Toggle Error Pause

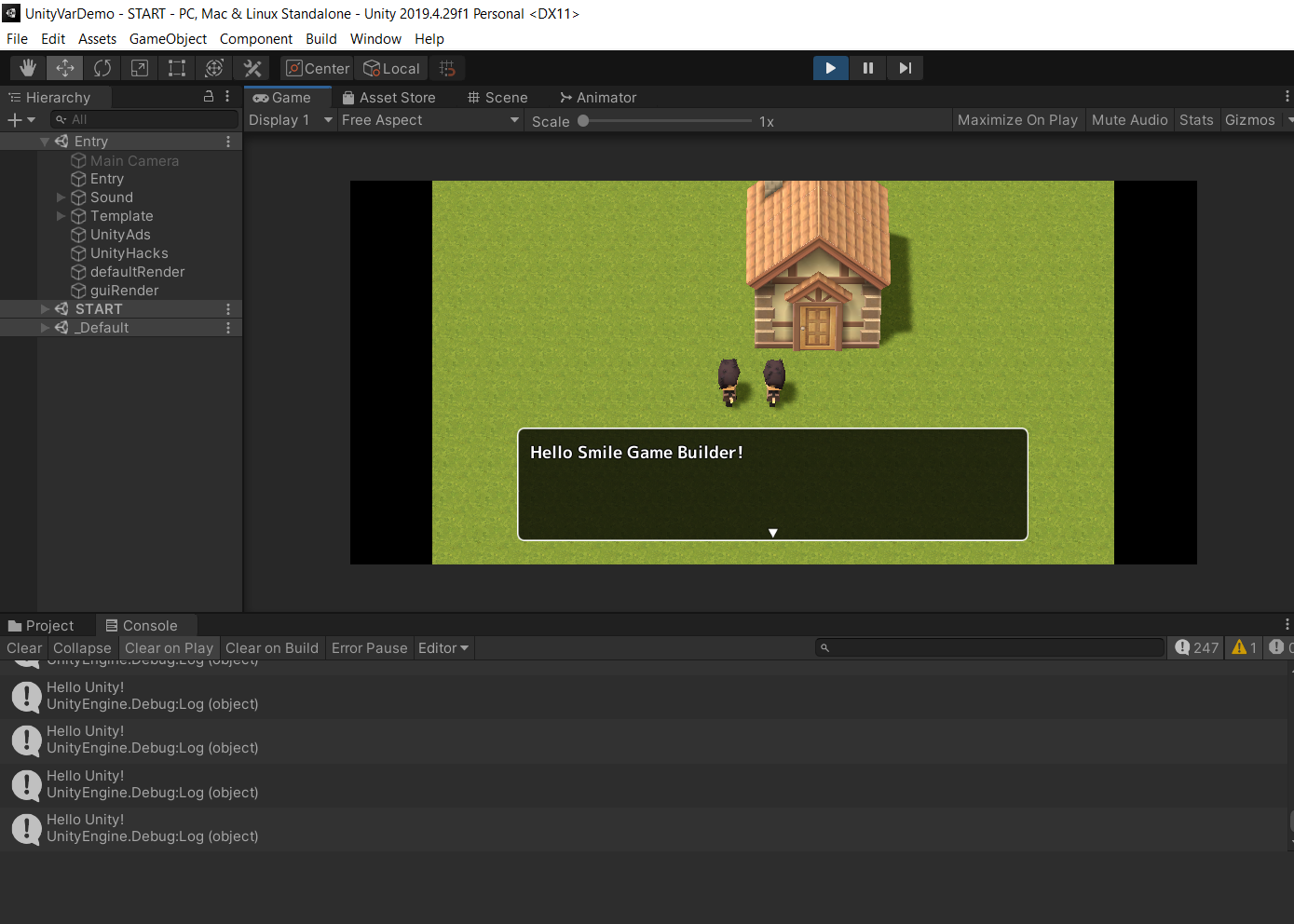370,648
